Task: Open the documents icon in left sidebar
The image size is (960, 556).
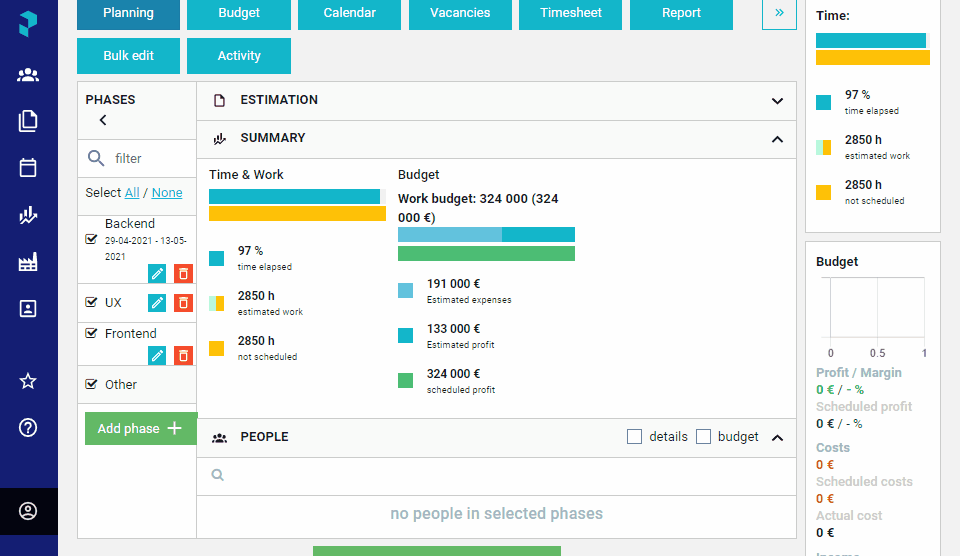Action: click(x=28, y=121)
